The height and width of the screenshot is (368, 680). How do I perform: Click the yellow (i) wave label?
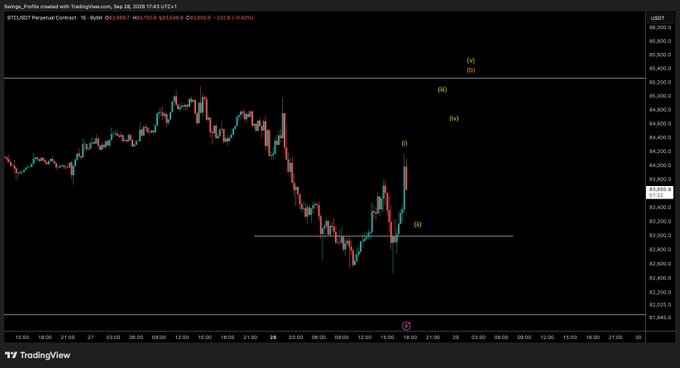pyautogui.click(x=404, y=143)
